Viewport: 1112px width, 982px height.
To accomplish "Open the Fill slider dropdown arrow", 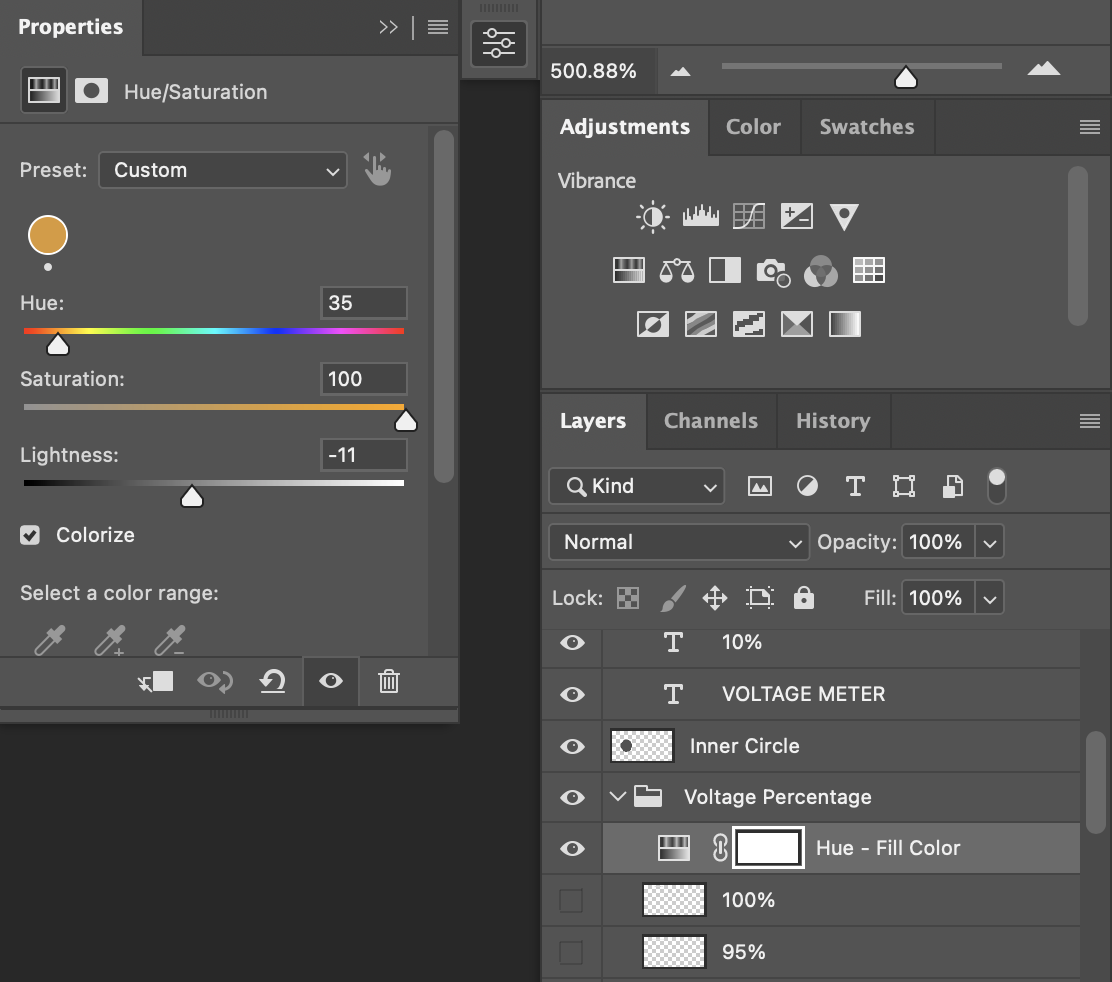I will [990, 598].
